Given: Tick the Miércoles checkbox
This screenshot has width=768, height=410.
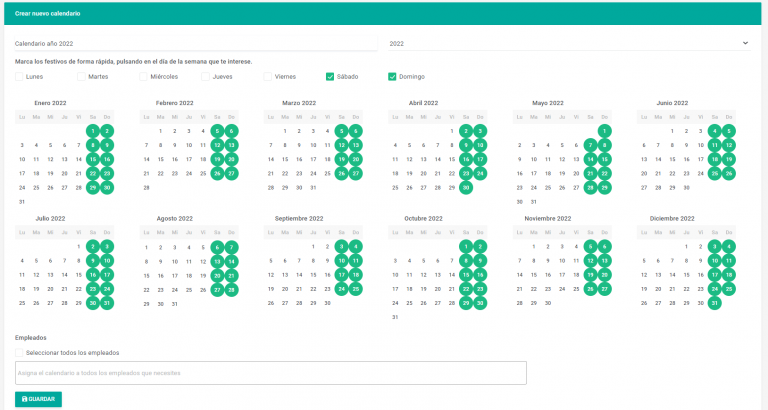Looking at the screenshot, I should (144, 76).
